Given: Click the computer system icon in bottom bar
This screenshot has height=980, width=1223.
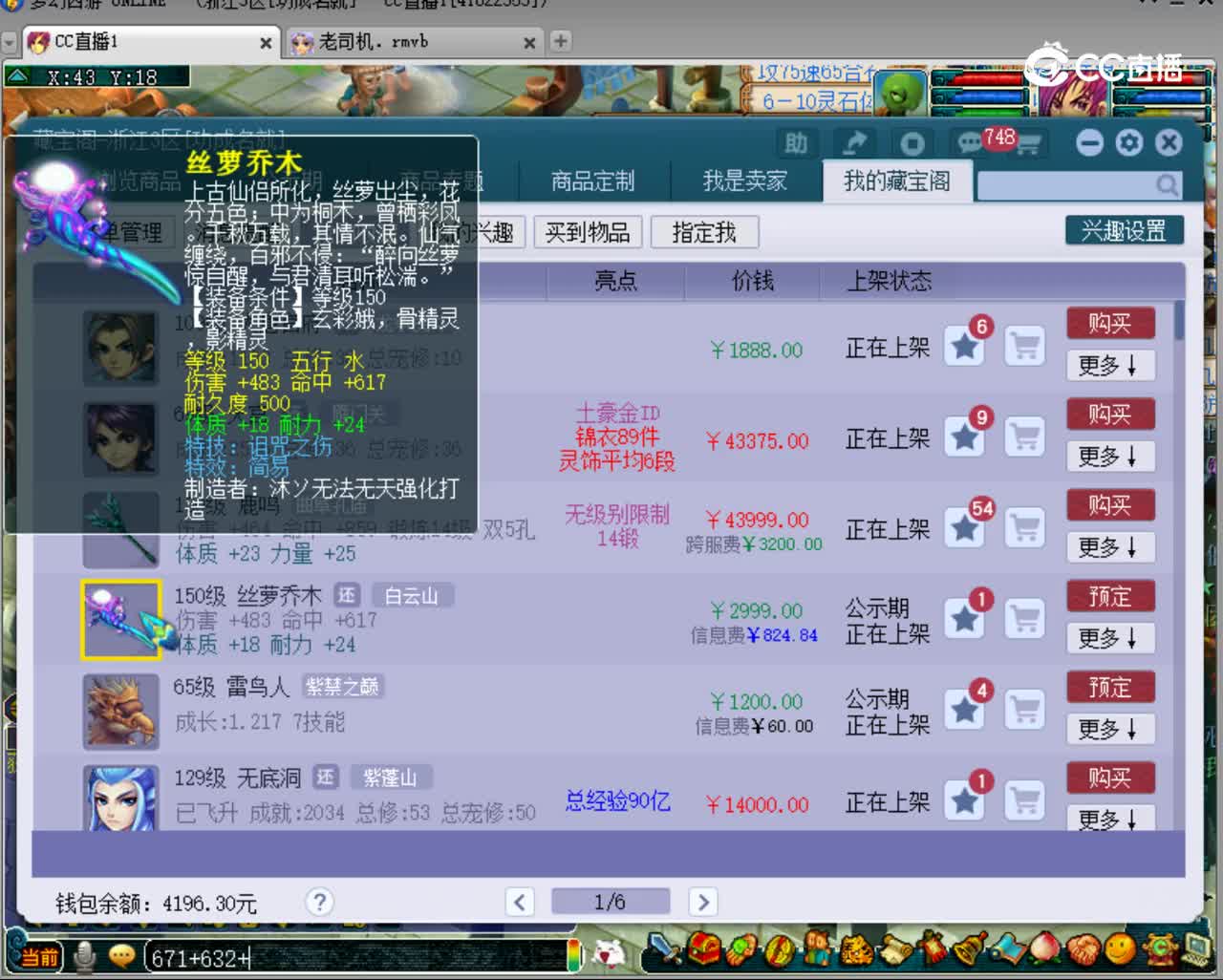Looking at the screenshot, I should (x=1197, y=949).
